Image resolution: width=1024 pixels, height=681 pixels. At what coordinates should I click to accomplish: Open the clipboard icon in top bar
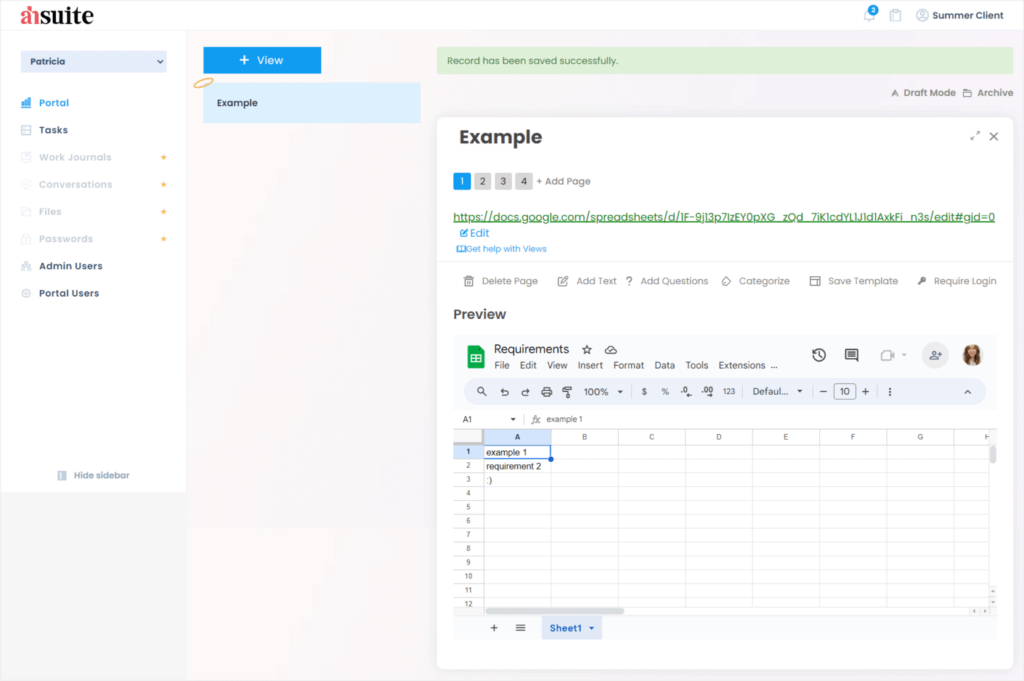point(895,15)
